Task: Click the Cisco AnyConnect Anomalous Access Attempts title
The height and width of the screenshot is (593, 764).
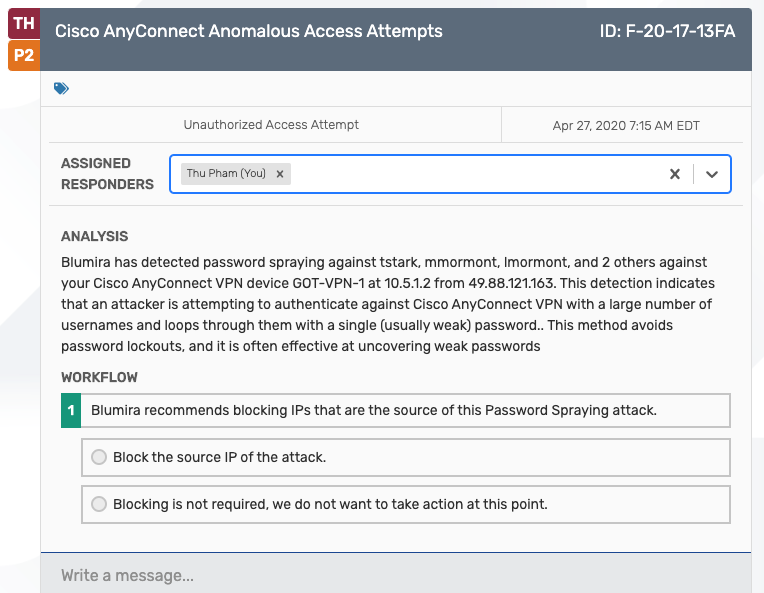Action: (248, 31)
